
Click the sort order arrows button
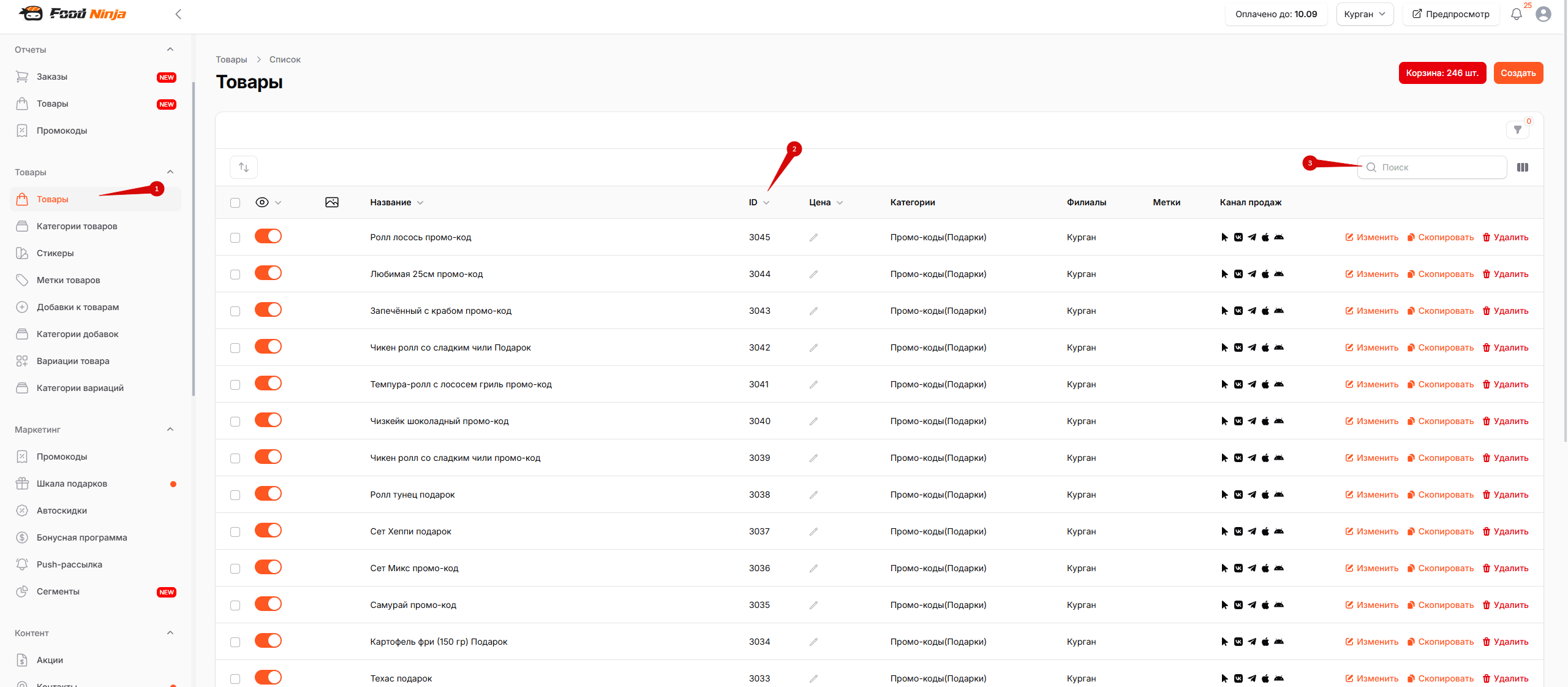point(244,167)
